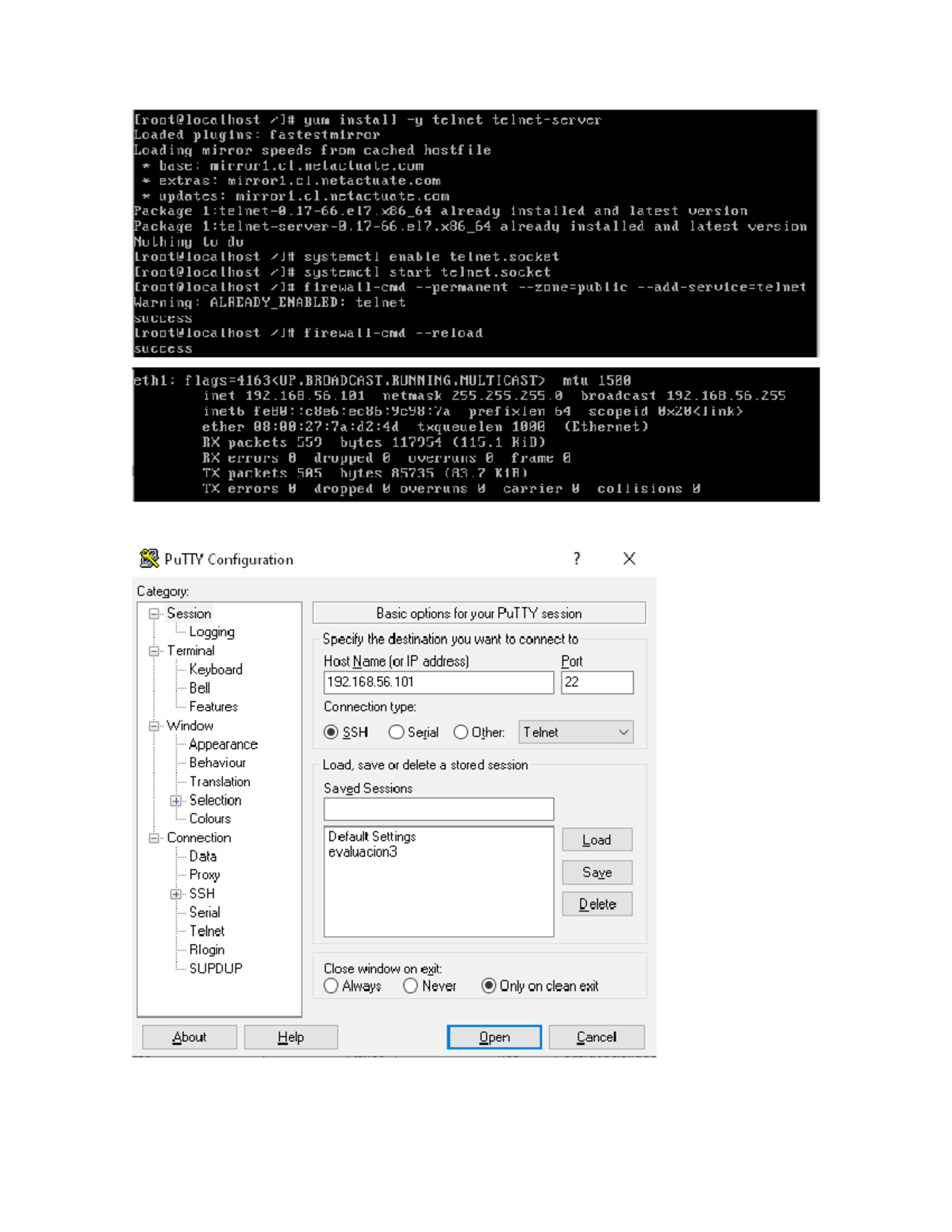Enable Only on clean exit option
This screenshot has height=1232, width=952.
(489, 985)
